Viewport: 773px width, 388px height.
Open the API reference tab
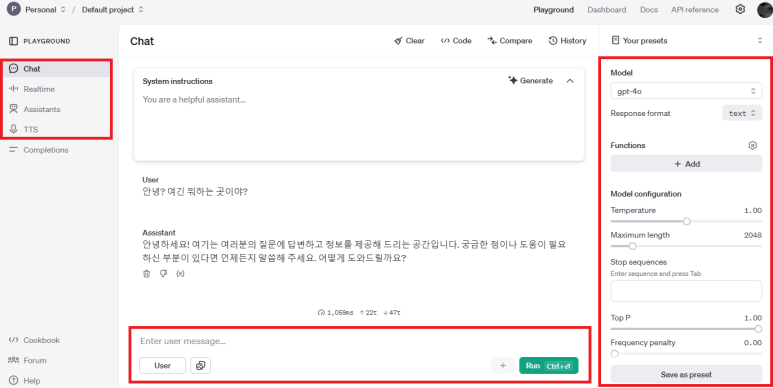pyautogui.click(x=695, y=9)
